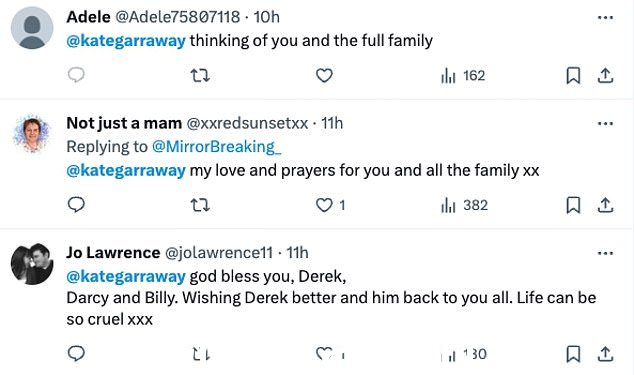Bookmark Adele's tweet
The height and width of the screenshot is (375, 634).
(x=573, y=76)
